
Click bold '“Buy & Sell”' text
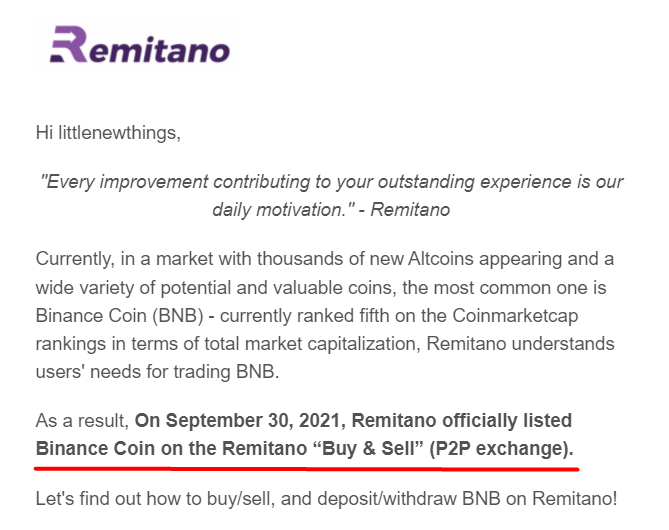click(x=368, y=448)
